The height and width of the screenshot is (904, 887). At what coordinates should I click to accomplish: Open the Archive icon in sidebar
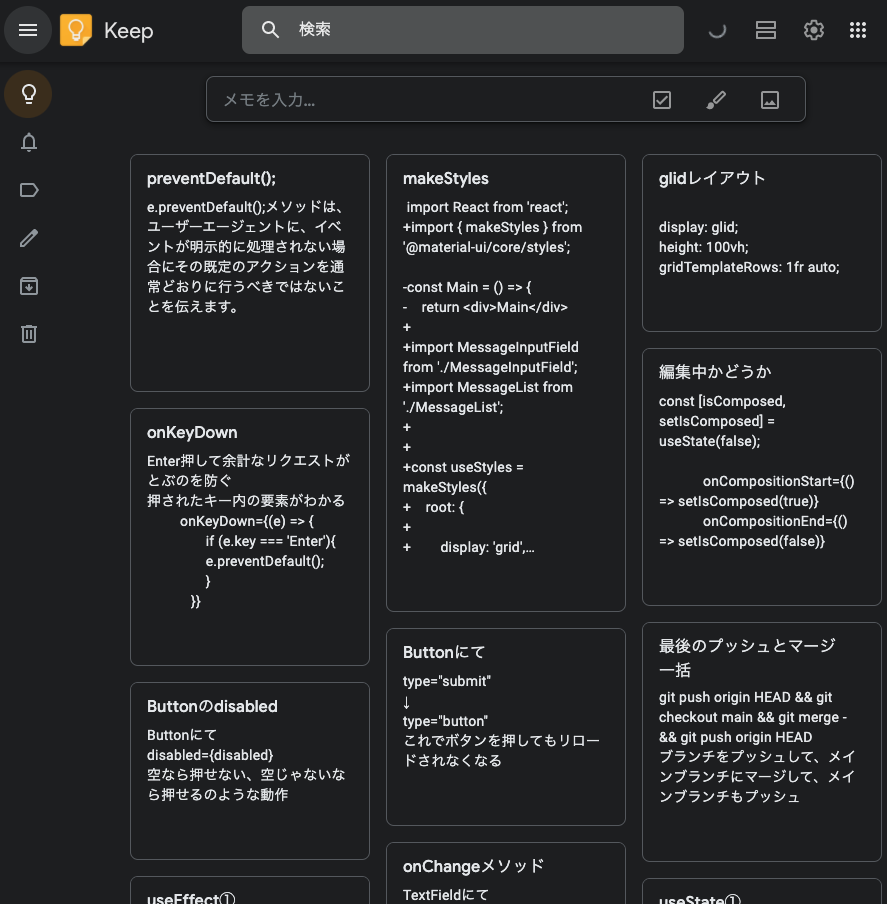(x=28, y=286)
